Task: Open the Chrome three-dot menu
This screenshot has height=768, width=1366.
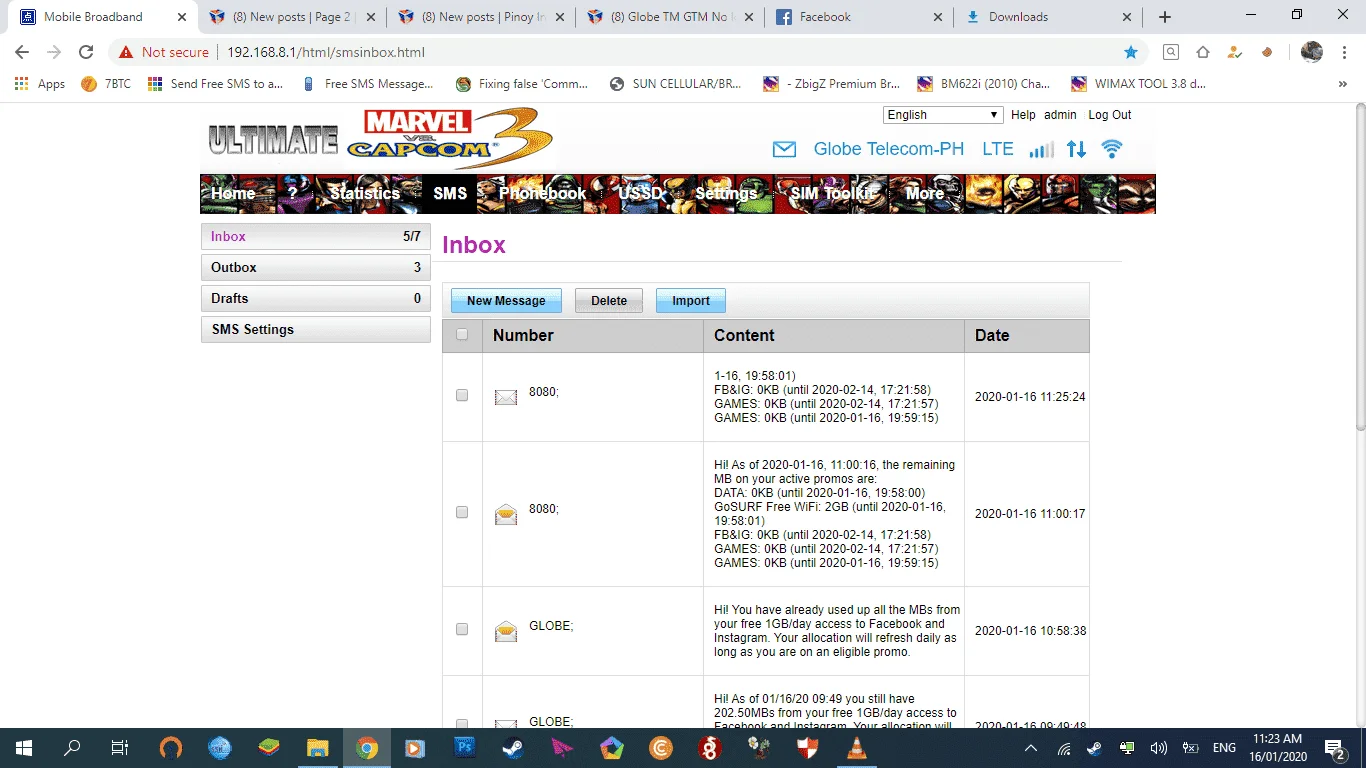Action: pos(1343,52)
